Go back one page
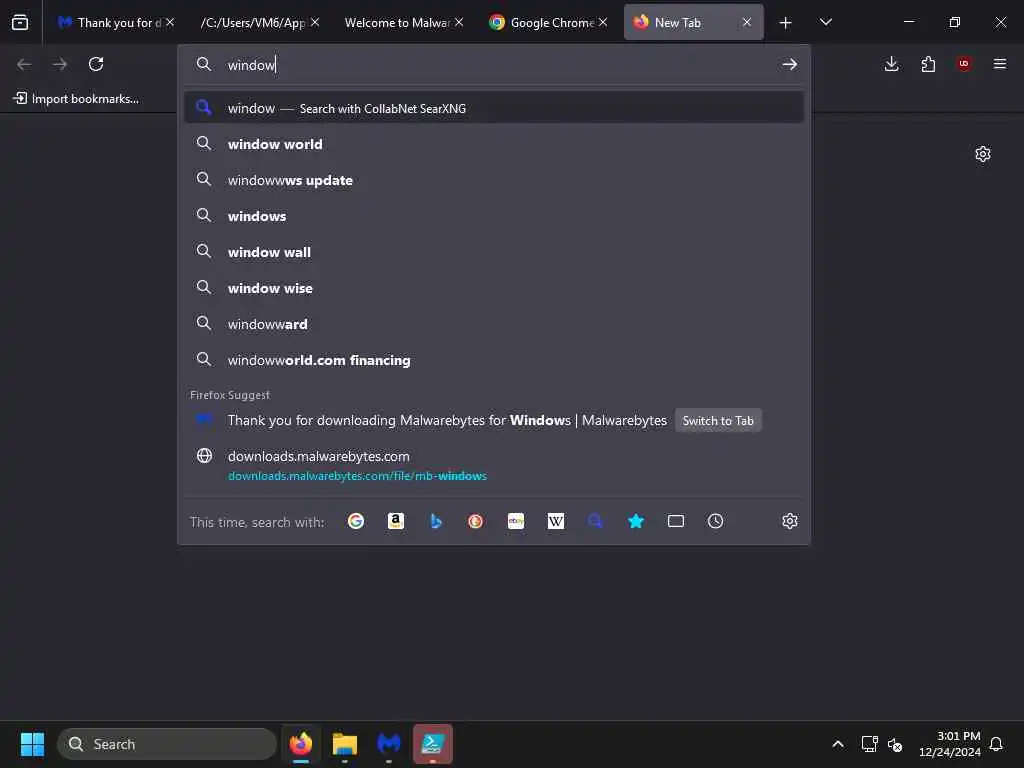The width and height of the screenshot is (1024, 768). click(24, 64)
